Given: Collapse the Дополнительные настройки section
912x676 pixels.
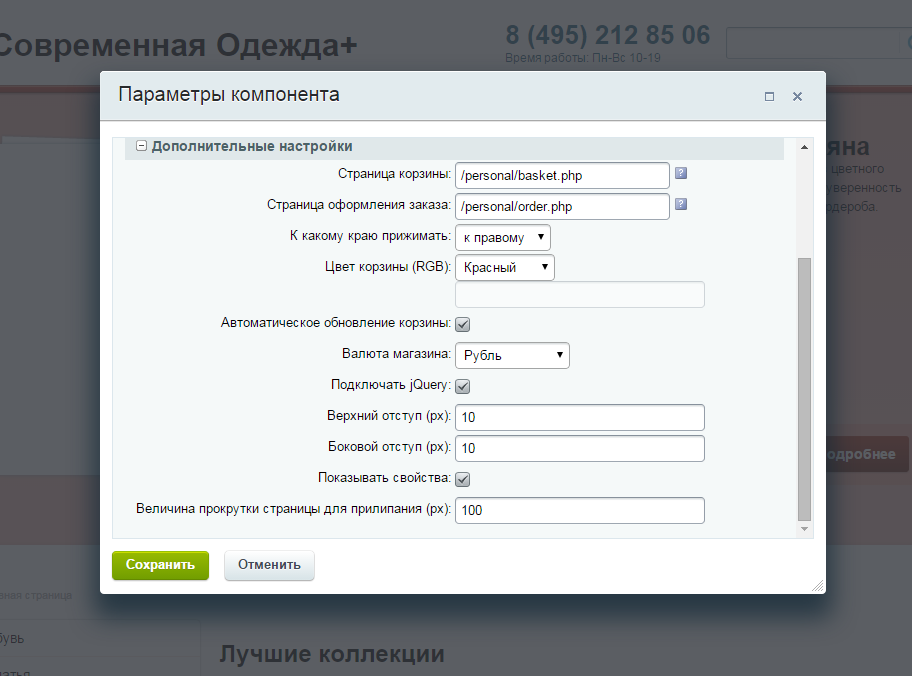Looking at the screenshot, I should click(142, 146).
